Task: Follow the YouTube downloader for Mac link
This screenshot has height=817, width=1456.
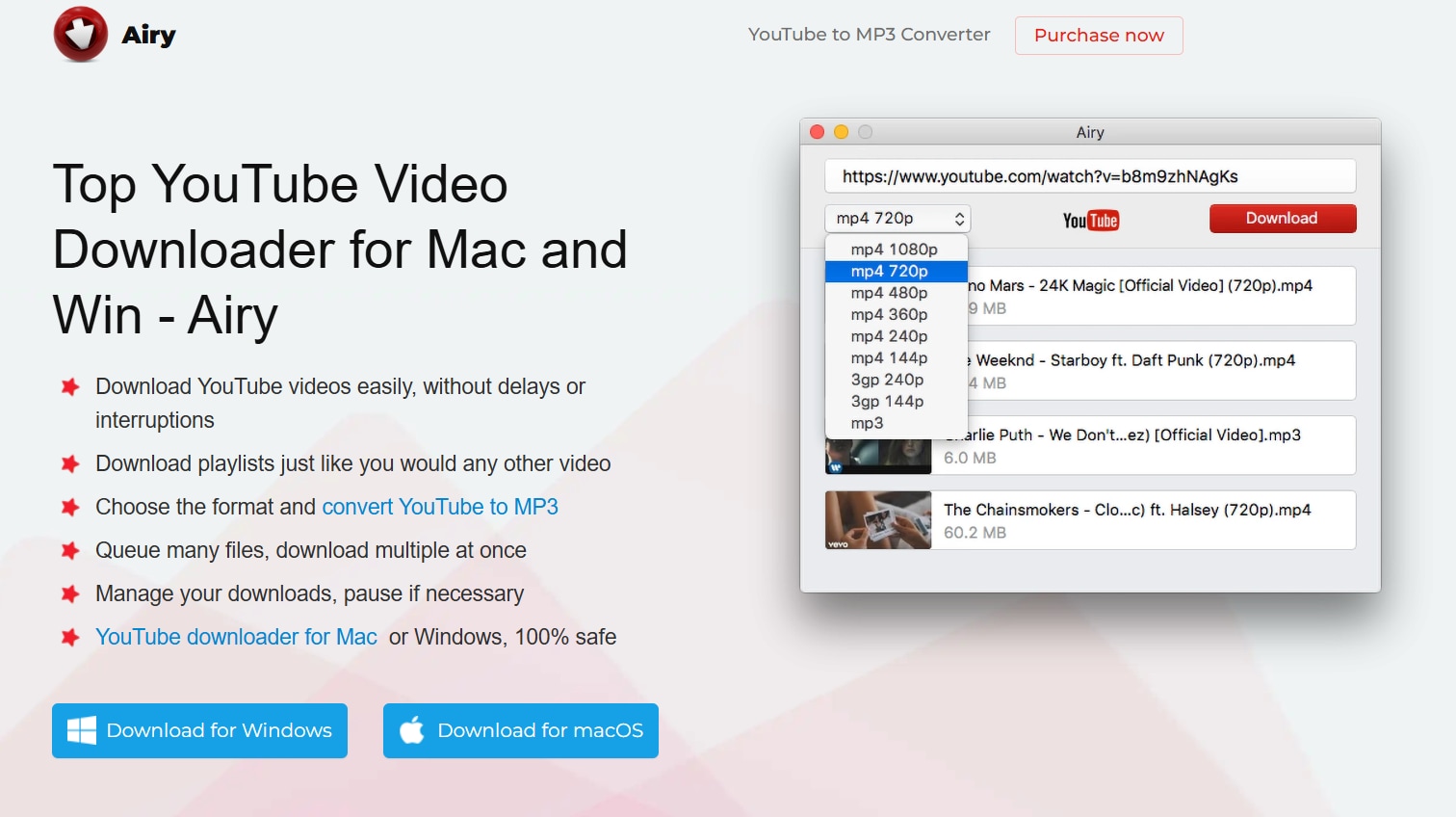Action: click(236, 637)
